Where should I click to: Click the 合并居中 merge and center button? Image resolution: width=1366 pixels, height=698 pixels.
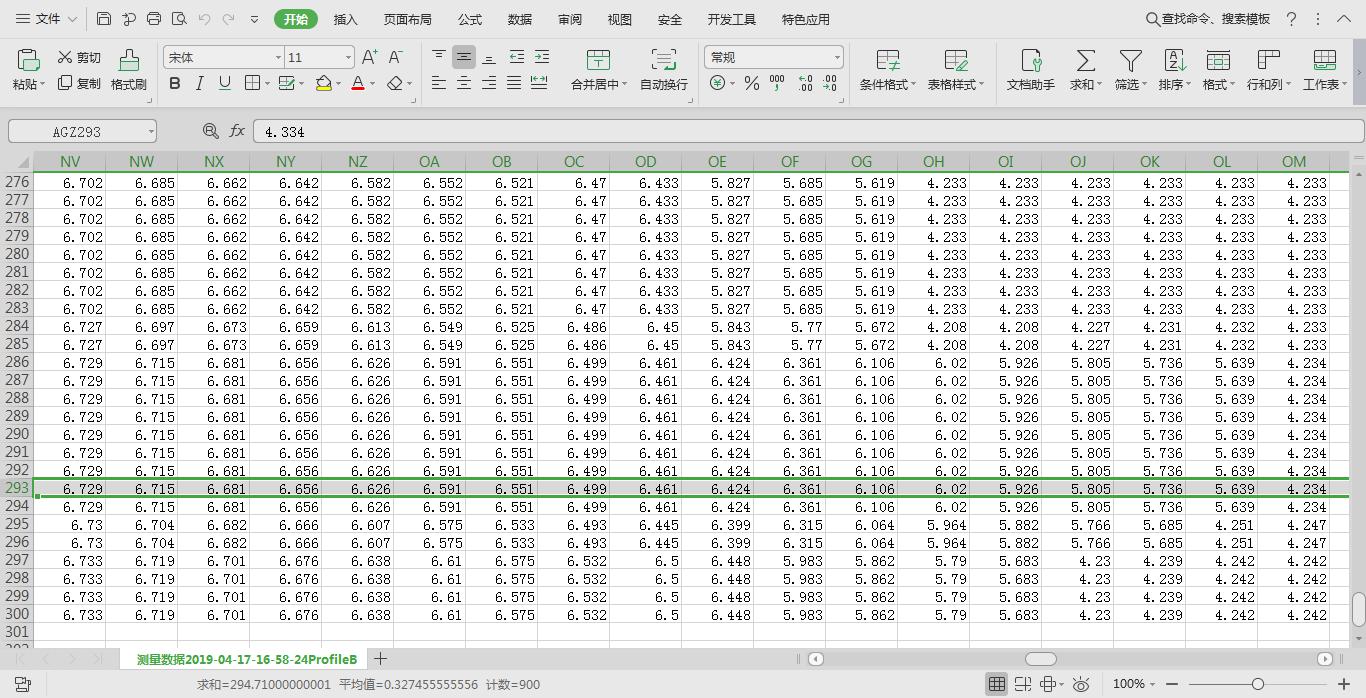[x=598, y=70]
